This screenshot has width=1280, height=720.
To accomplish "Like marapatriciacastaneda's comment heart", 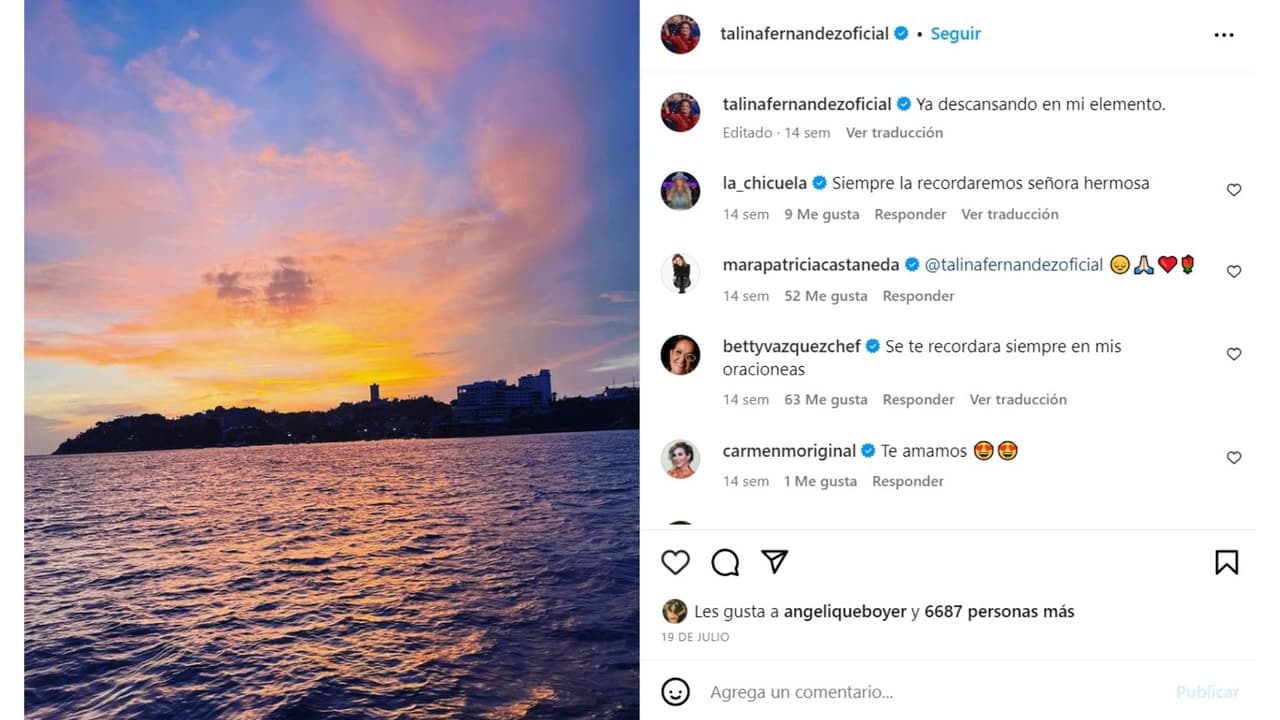I will [1233, 271].
